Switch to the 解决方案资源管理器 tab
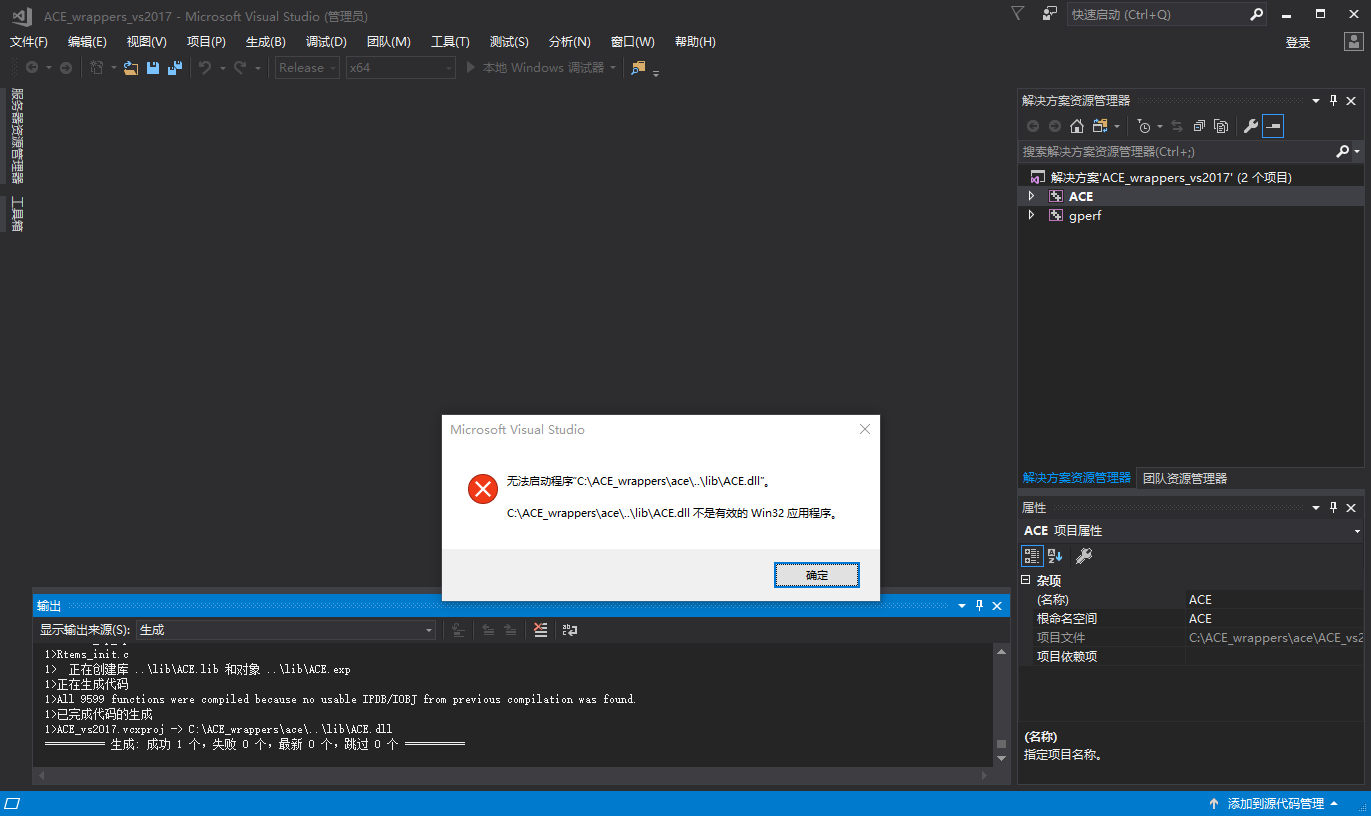Image resolution: width=1371 pixels, height=816 pixels. (x=1076, y=478)
